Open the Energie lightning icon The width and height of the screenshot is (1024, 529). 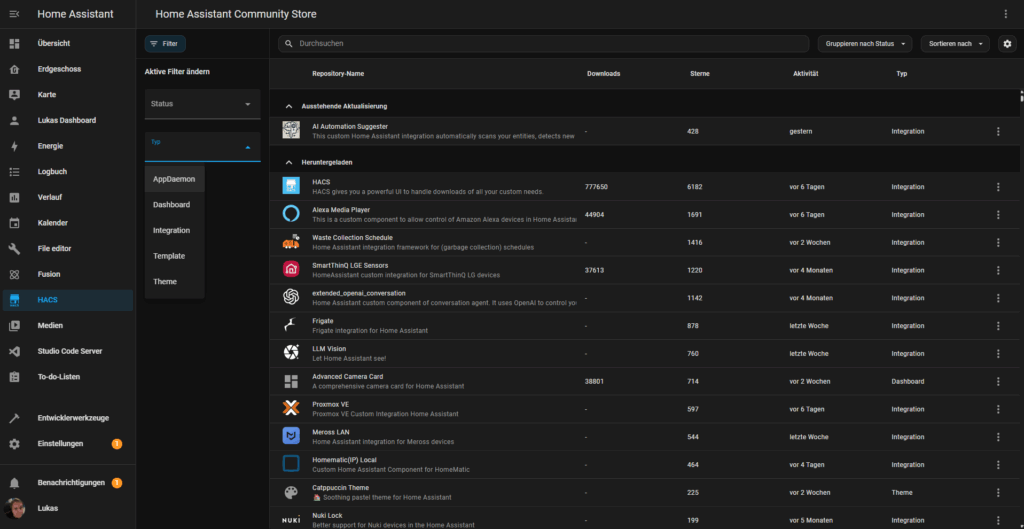(x=14, y=146)
